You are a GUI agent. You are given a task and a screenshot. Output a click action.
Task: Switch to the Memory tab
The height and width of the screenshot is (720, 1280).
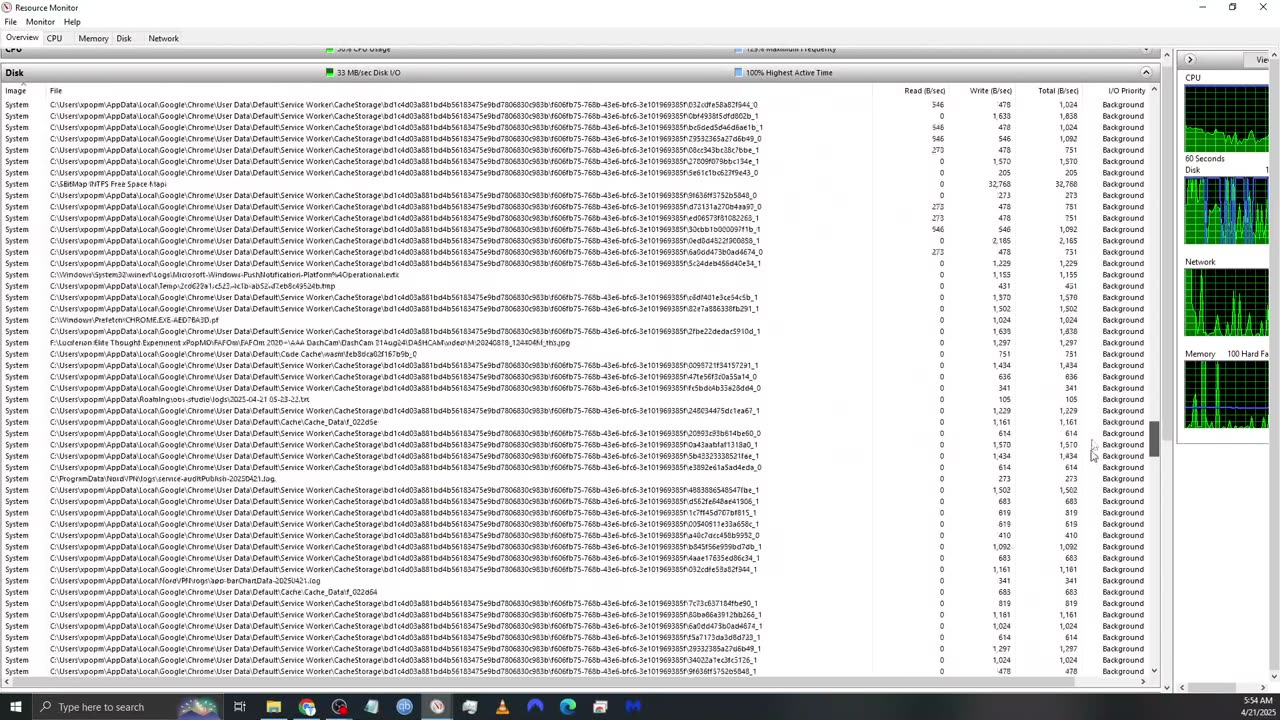point(93,38)
